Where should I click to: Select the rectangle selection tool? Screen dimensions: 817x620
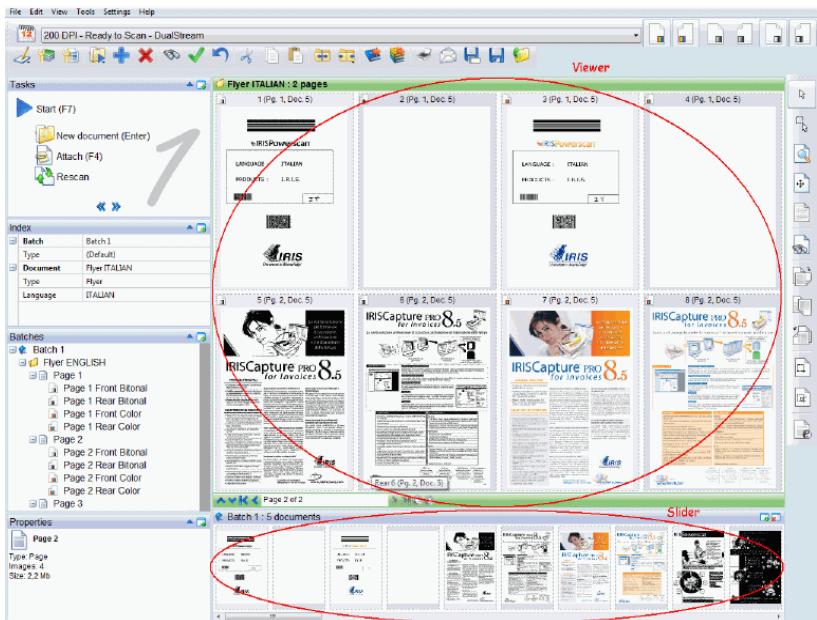[801, 124]
